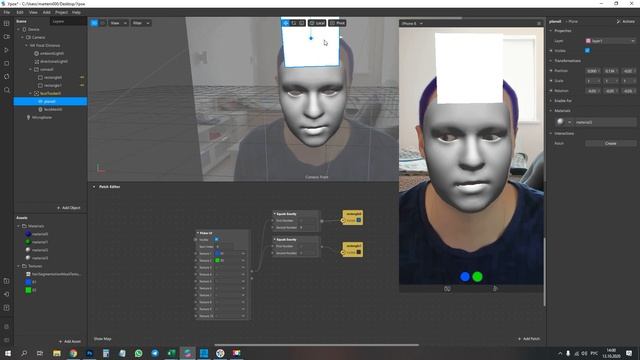This screenshot has width=640, height=360.
Task: Toggle the second viewport mode button
Action: pyautogui.click(x=102, y=23)
